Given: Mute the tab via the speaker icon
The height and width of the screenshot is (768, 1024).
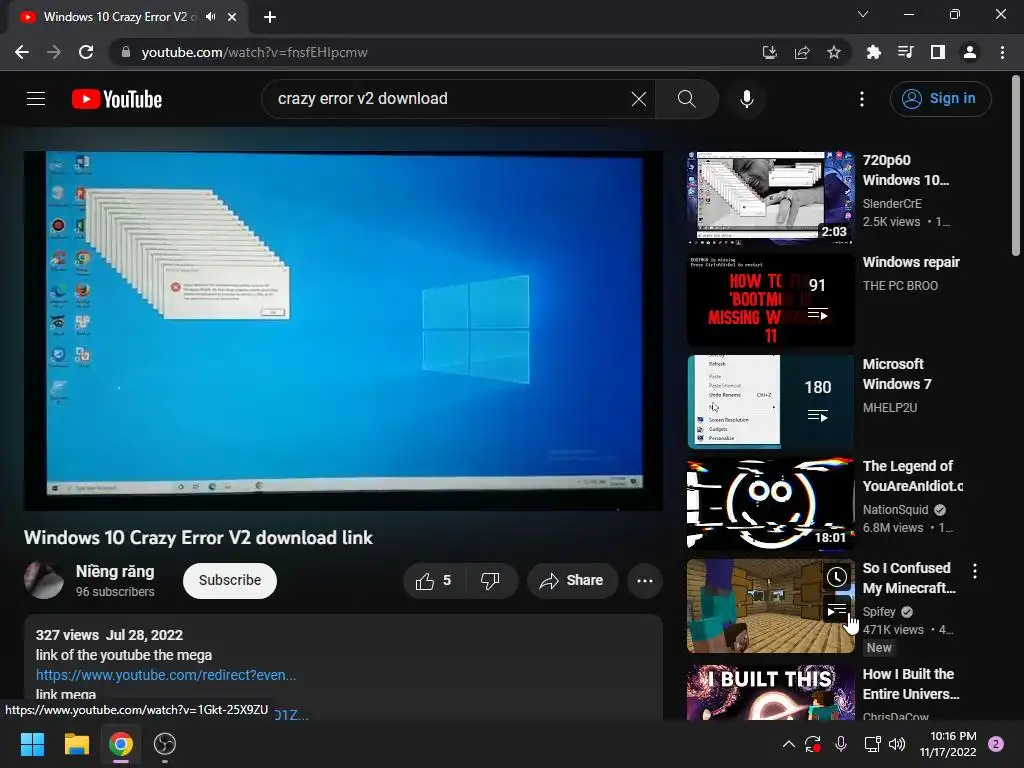Looking at the screenshot, I should point(210,17).
